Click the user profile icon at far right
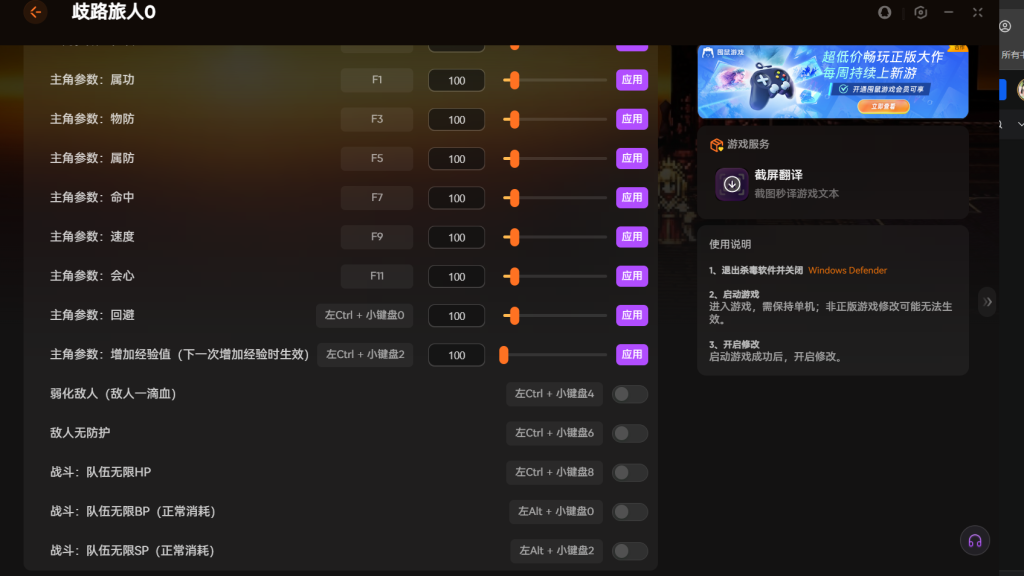 (1005, 27)
